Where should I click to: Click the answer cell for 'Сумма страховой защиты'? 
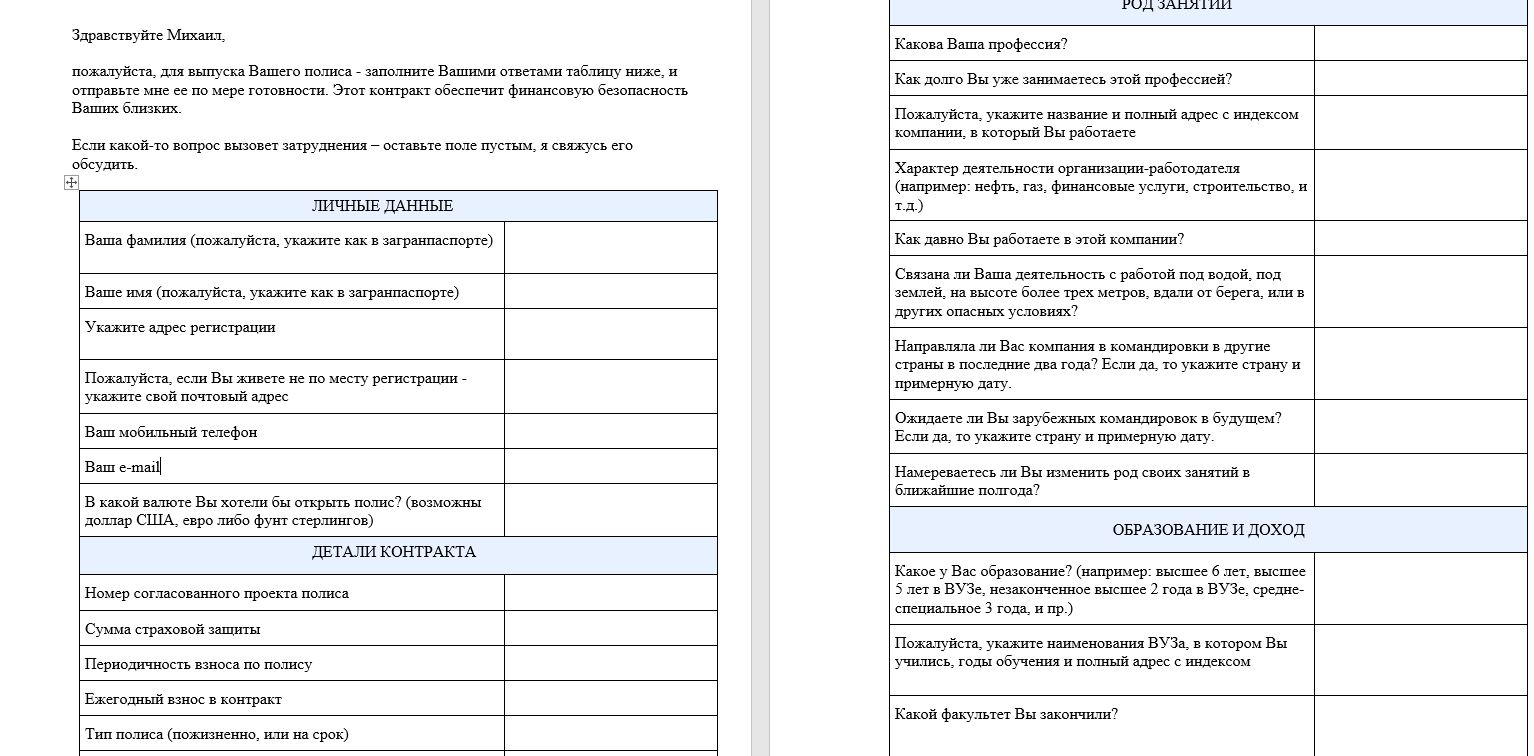[611, 628]
